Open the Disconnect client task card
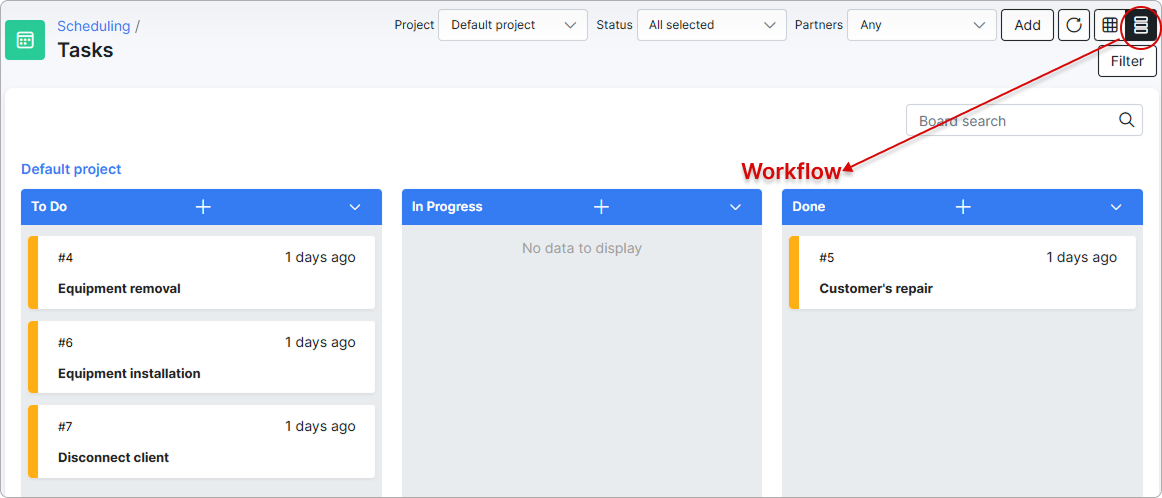1162x498 pixels. [202, 441]
